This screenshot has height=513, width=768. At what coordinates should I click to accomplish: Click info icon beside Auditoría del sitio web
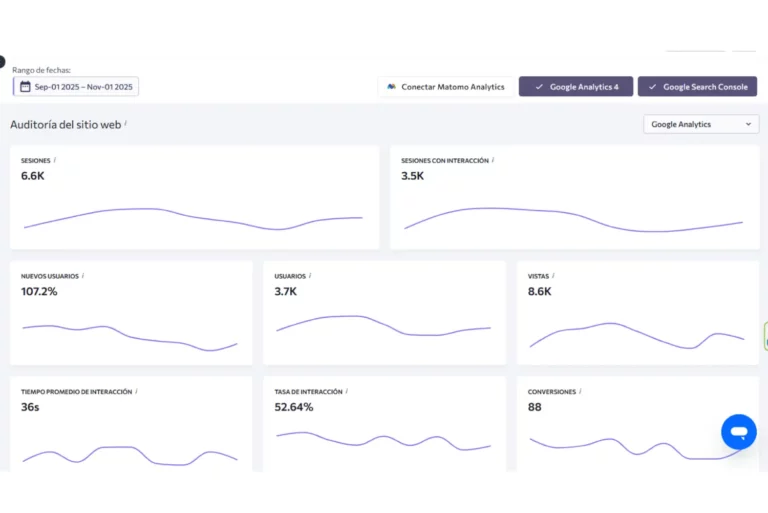(x=126, y=124)
